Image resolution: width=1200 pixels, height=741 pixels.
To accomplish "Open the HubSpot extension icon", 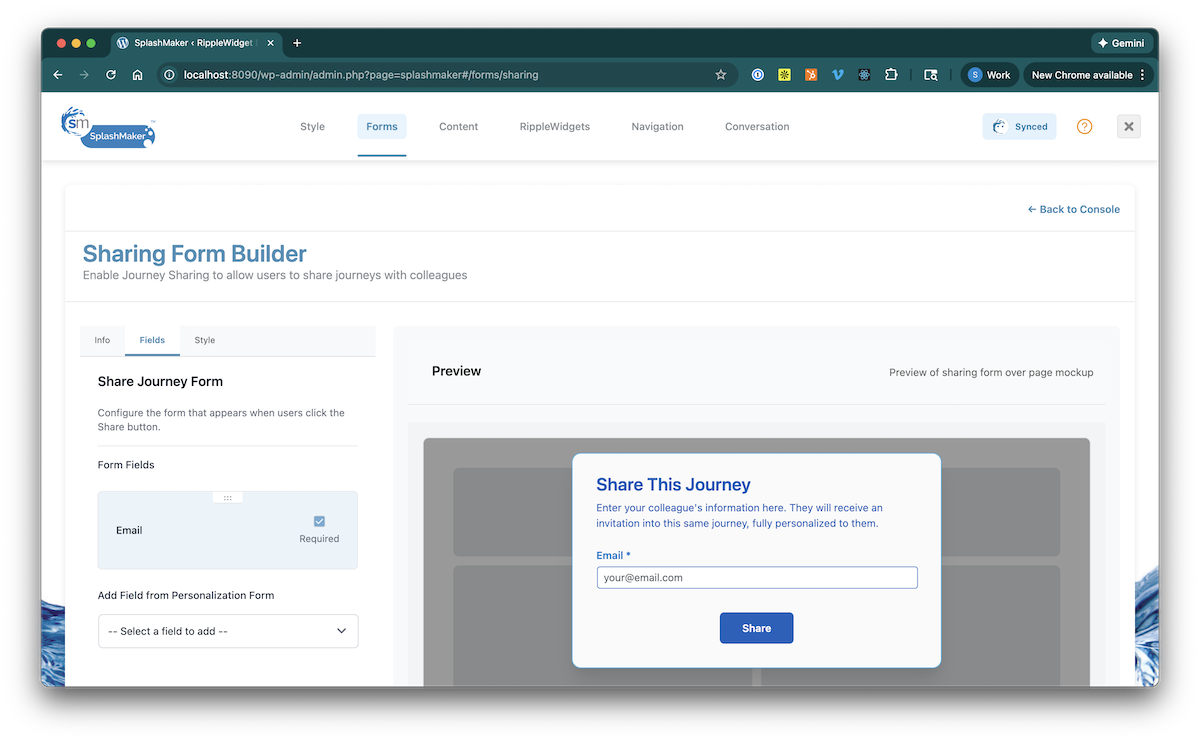I will click(x=811, y=75).
